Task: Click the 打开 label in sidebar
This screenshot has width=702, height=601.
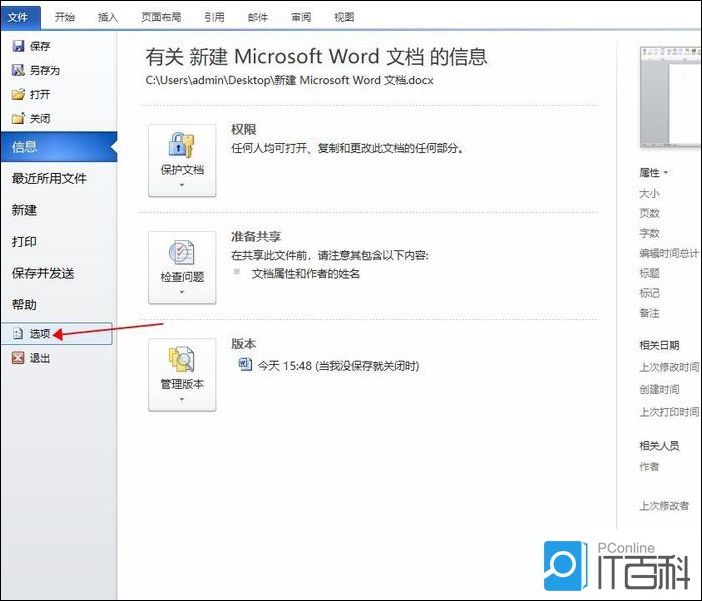Action: 40,94
